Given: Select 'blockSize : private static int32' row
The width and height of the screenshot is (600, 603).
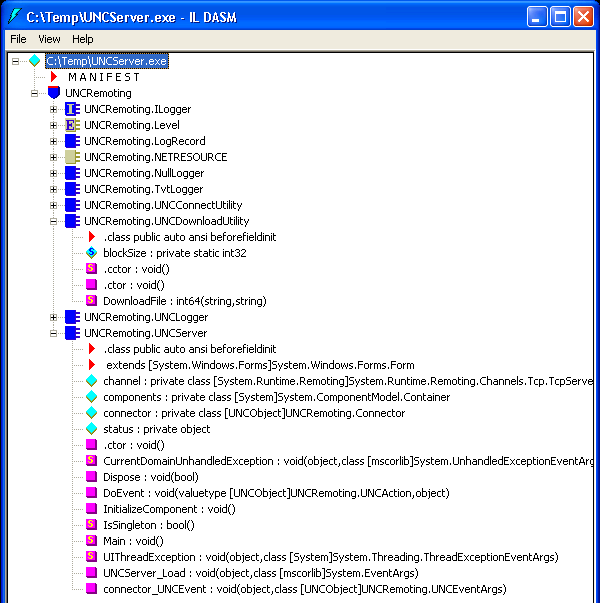Looking at the screenshot, I should [175, 253].
